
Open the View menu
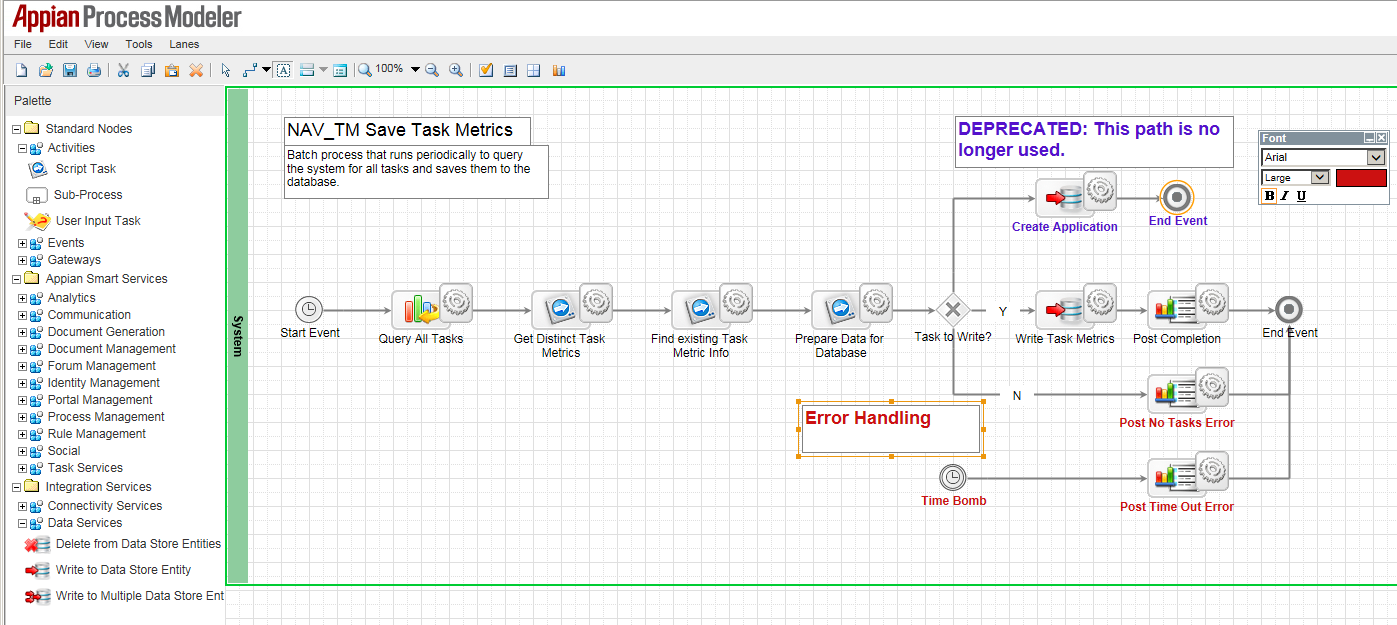coord(97,44)
